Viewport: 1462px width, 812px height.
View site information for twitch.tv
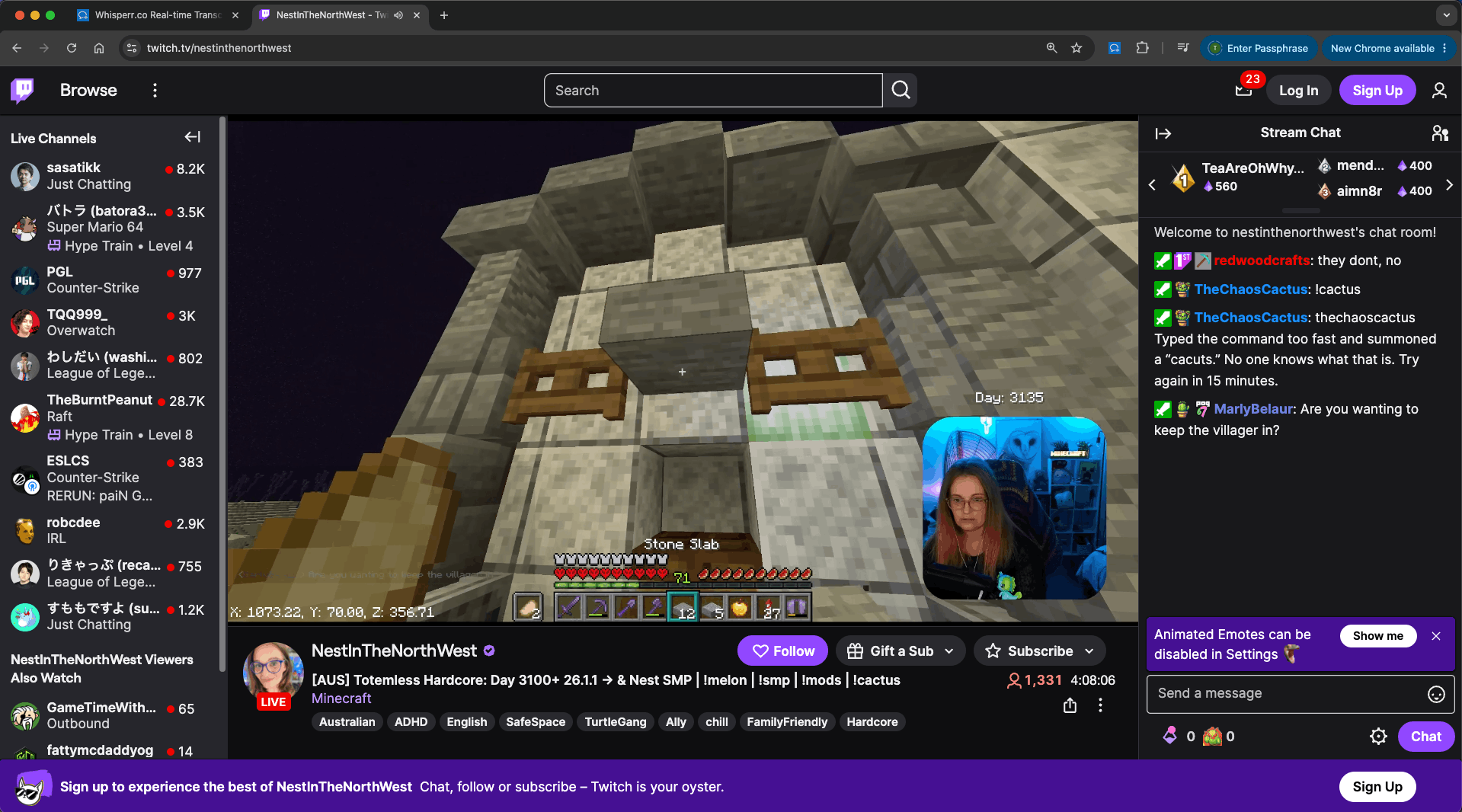tap(132, 48)
